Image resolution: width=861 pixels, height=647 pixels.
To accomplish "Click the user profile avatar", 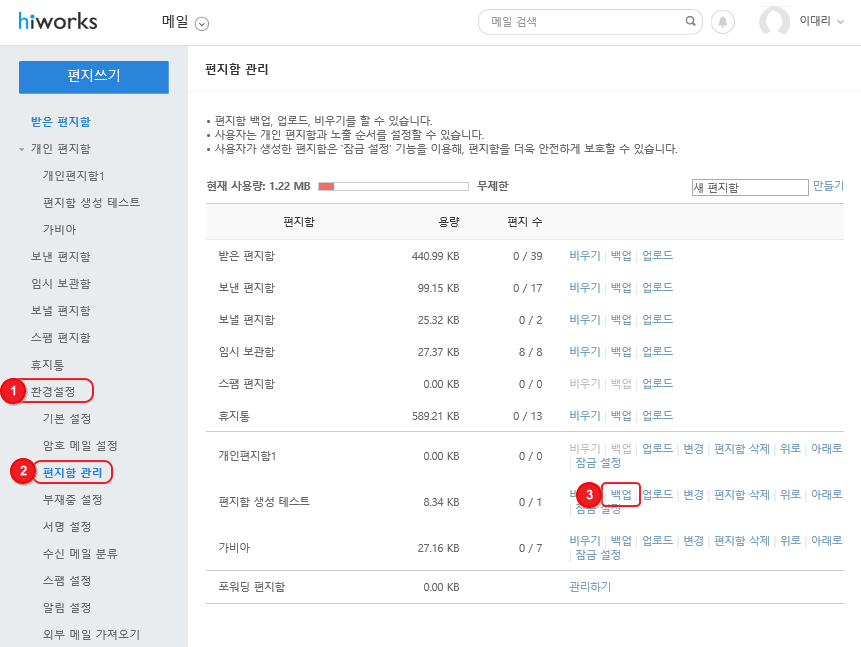I will click(775, 22).
